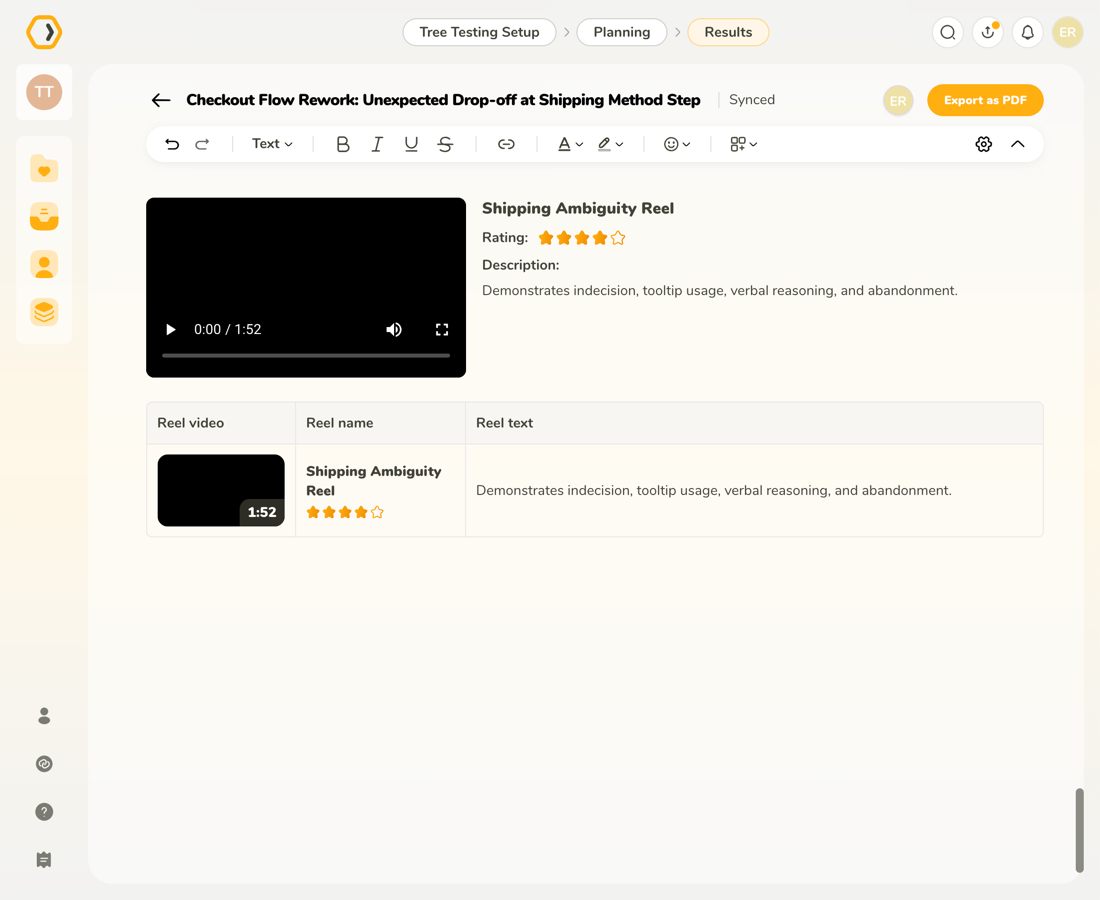
Task: Click the page title Checkout Flow Rework
Action: 443,100
